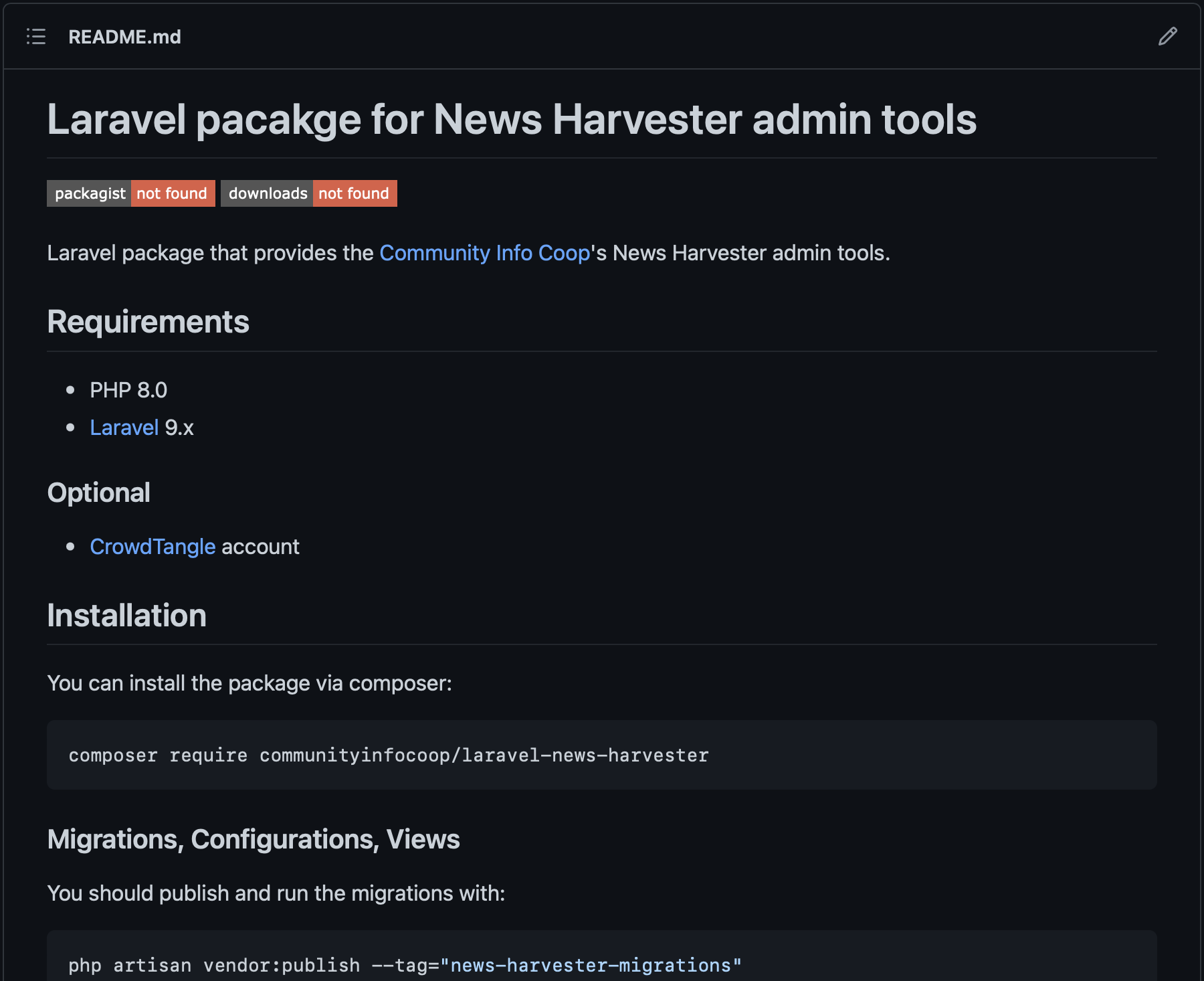Visit the CrowdTangle link
The image size is (1204, 981).
pyautogui.click(x=153, y=547)
